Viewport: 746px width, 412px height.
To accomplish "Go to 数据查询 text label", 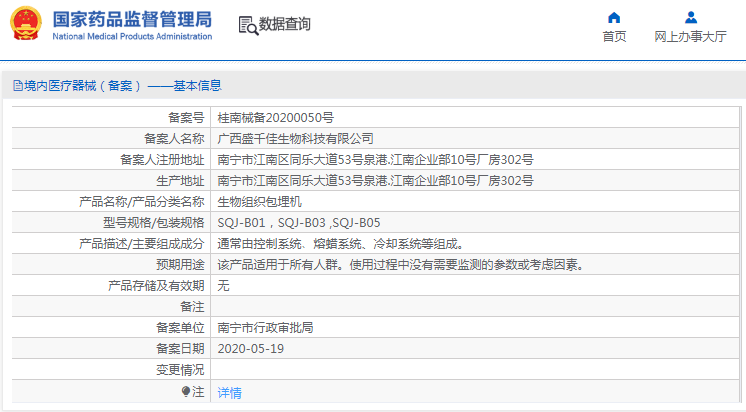I will pyautogui.click(x=285, y=24).
